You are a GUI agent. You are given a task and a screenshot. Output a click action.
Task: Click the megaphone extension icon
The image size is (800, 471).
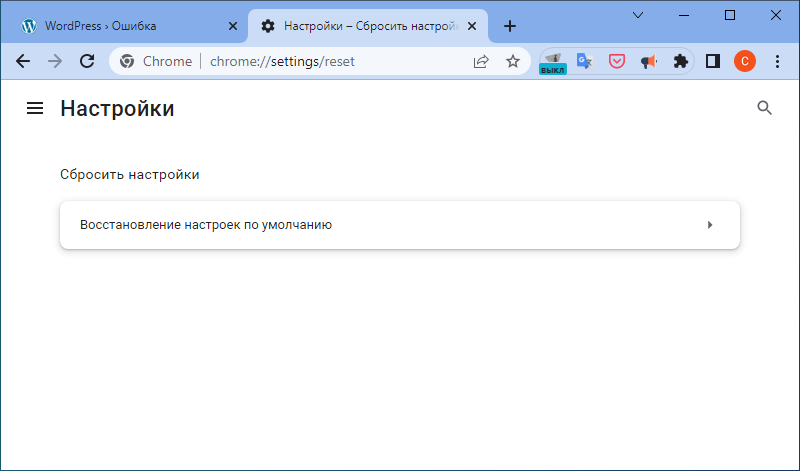pos(649,61)
